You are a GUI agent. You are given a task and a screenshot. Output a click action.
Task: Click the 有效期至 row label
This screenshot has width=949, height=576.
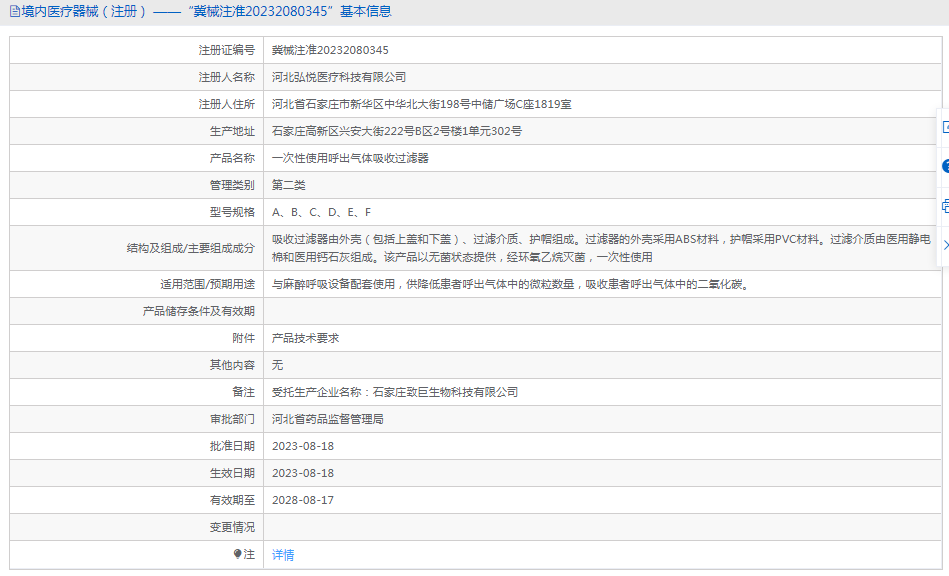[232, 500]
